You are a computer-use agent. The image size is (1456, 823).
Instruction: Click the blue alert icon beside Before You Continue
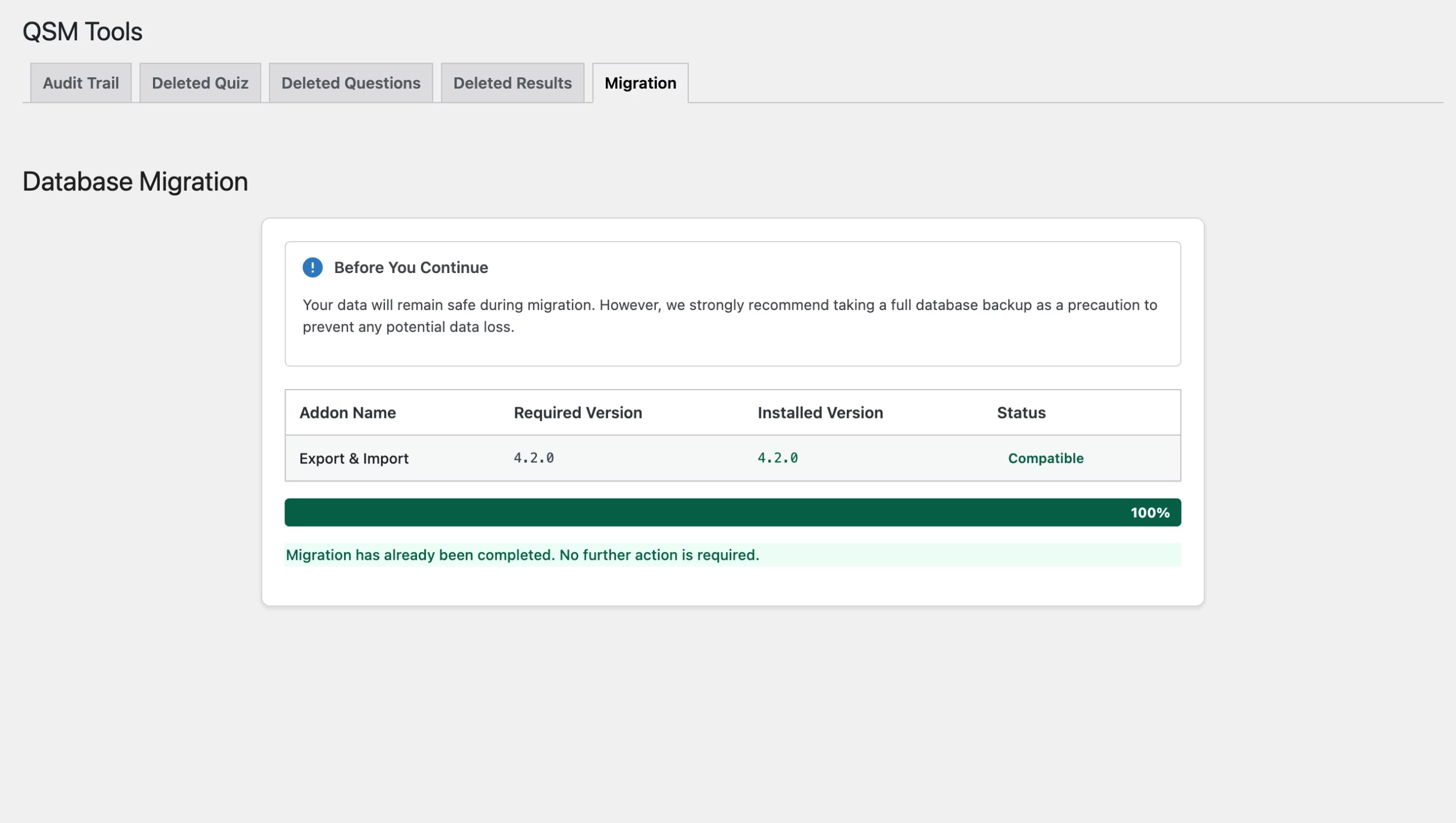tap(313, 267)
